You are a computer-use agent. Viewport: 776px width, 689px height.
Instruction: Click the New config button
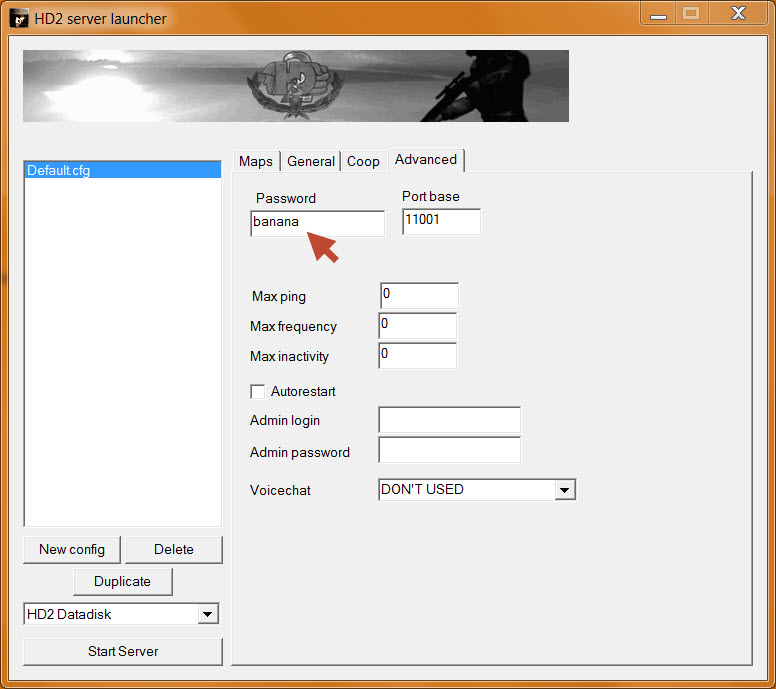(x=72, y=549)
